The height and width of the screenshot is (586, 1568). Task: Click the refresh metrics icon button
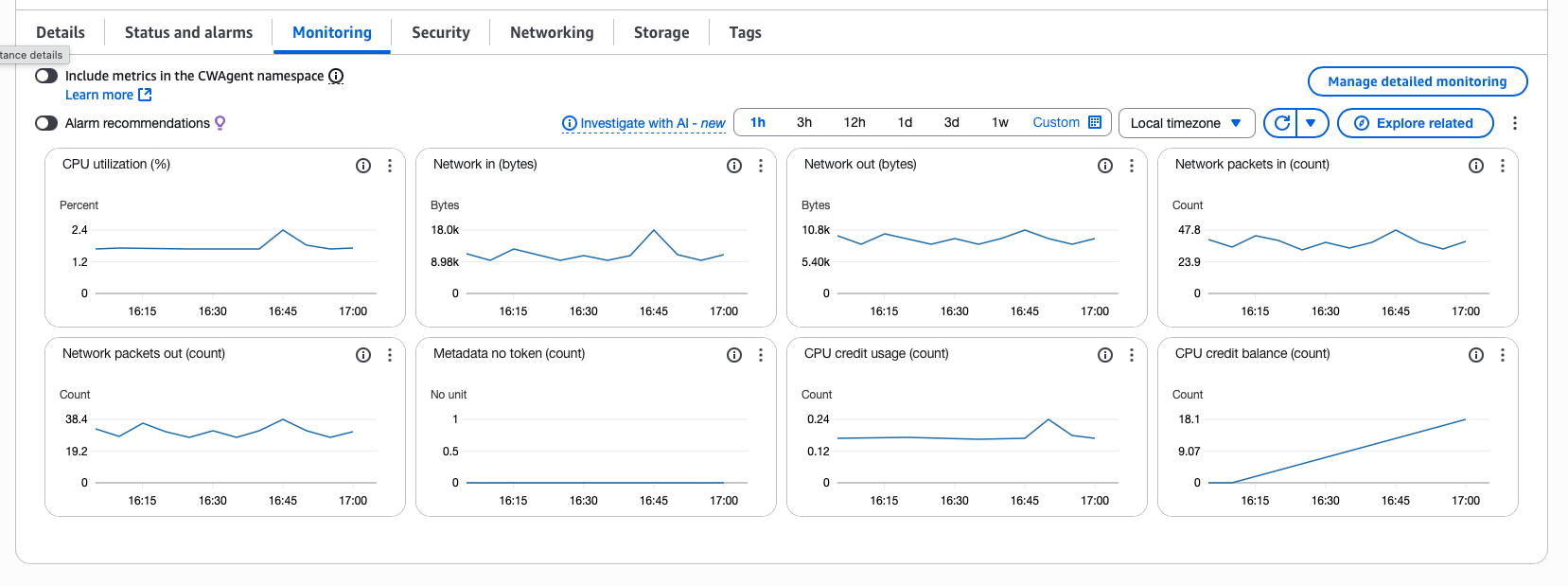[1282, 123]
